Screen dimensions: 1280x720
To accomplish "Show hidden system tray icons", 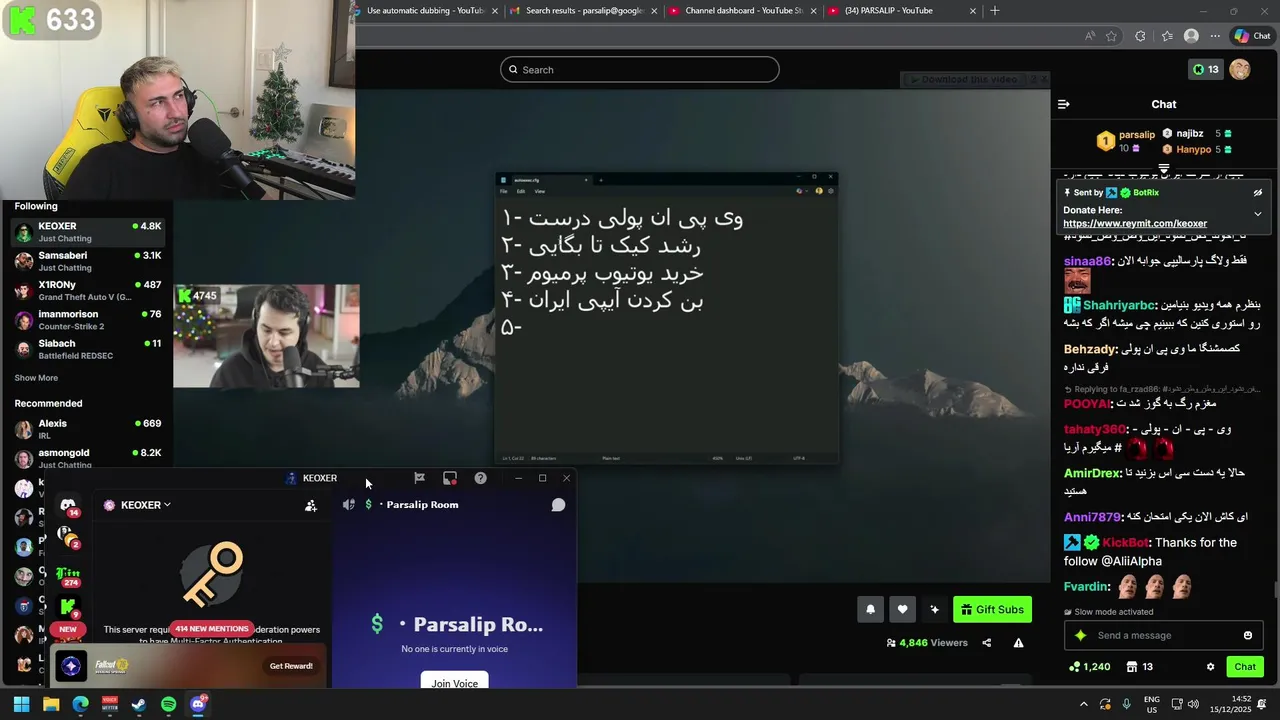I will pos(1083,704).
